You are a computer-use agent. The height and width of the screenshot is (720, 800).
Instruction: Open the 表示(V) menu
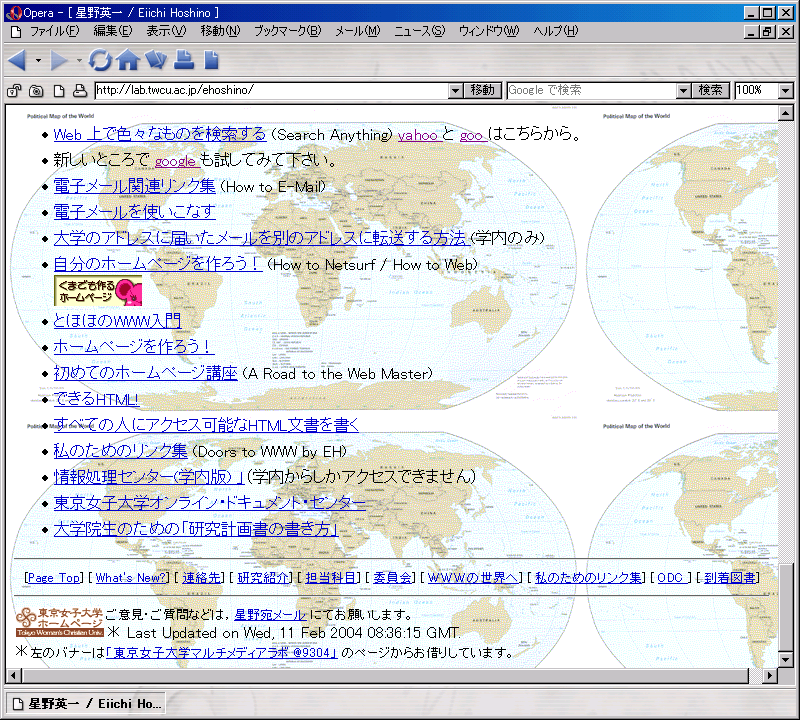click(x=166, y=31)
